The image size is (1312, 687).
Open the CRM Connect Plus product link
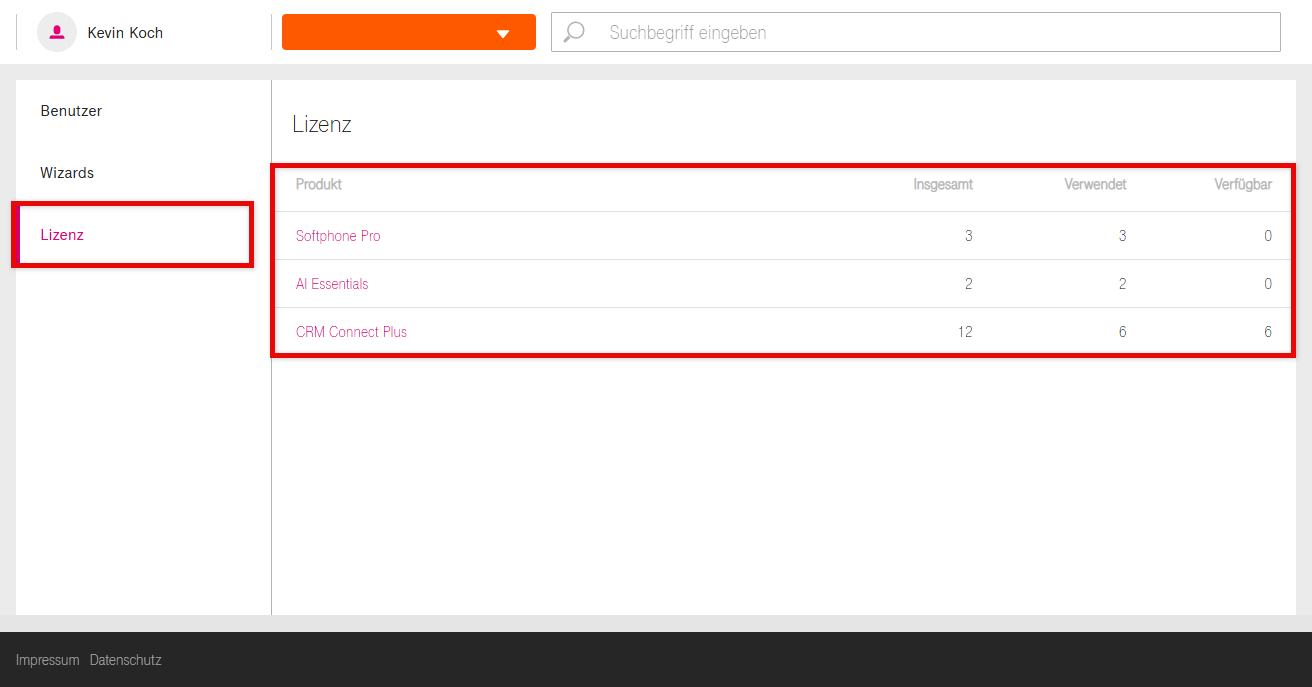[x=351, y=332]
